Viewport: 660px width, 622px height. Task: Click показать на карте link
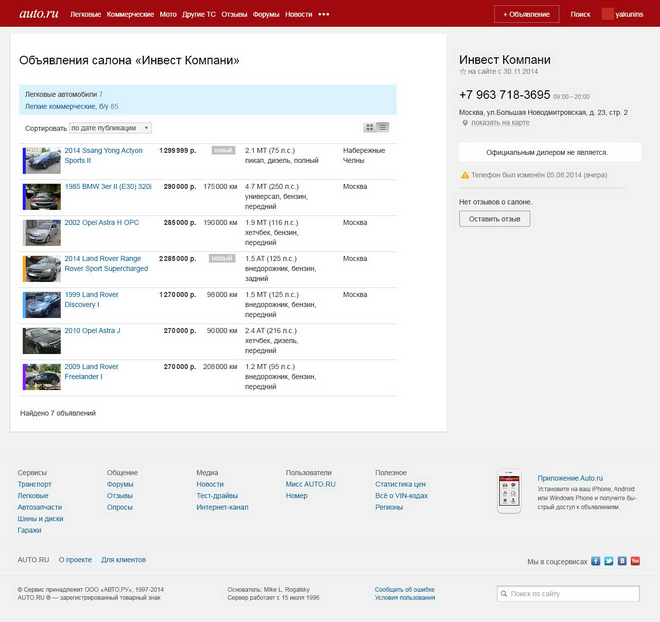tap(500, 123)
